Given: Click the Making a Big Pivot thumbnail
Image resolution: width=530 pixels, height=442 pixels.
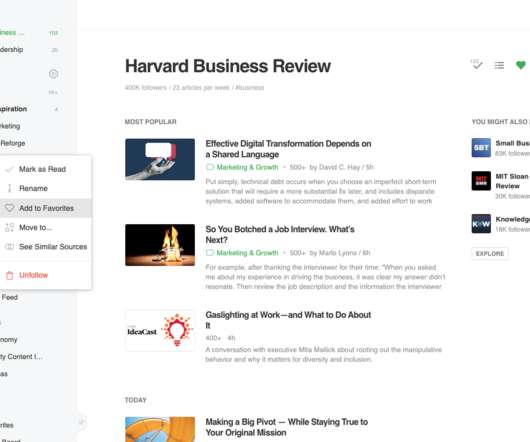Looking at the screenshot, I should [160, 429].
